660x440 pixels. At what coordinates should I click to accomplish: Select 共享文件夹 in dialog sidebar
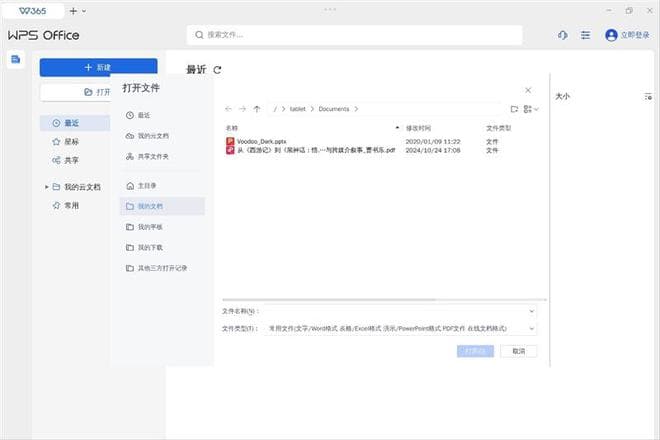coord(153,157)
